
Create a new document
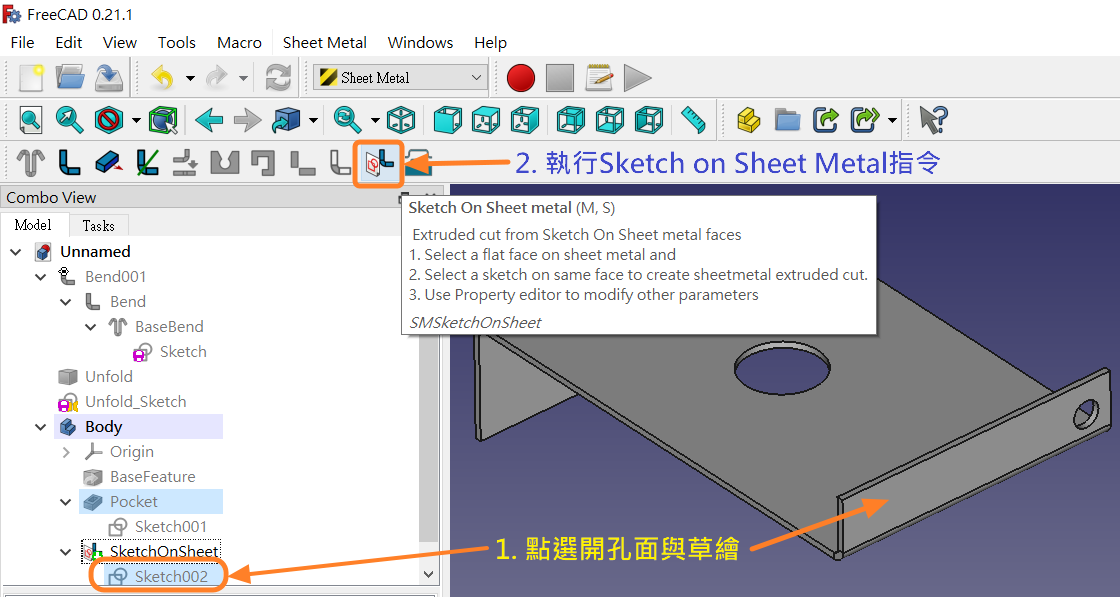31,78
